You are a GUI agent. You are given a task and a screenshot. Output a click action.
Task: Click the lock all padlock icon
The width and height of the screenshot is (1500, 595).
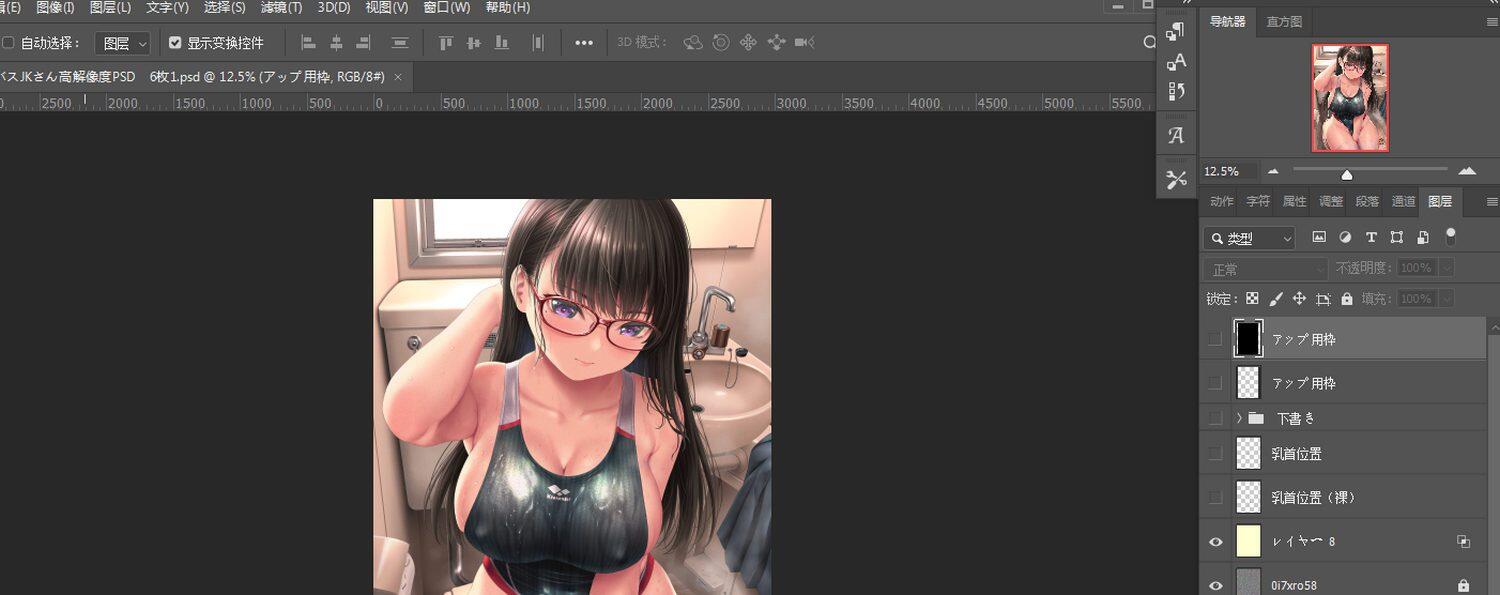1347,299
